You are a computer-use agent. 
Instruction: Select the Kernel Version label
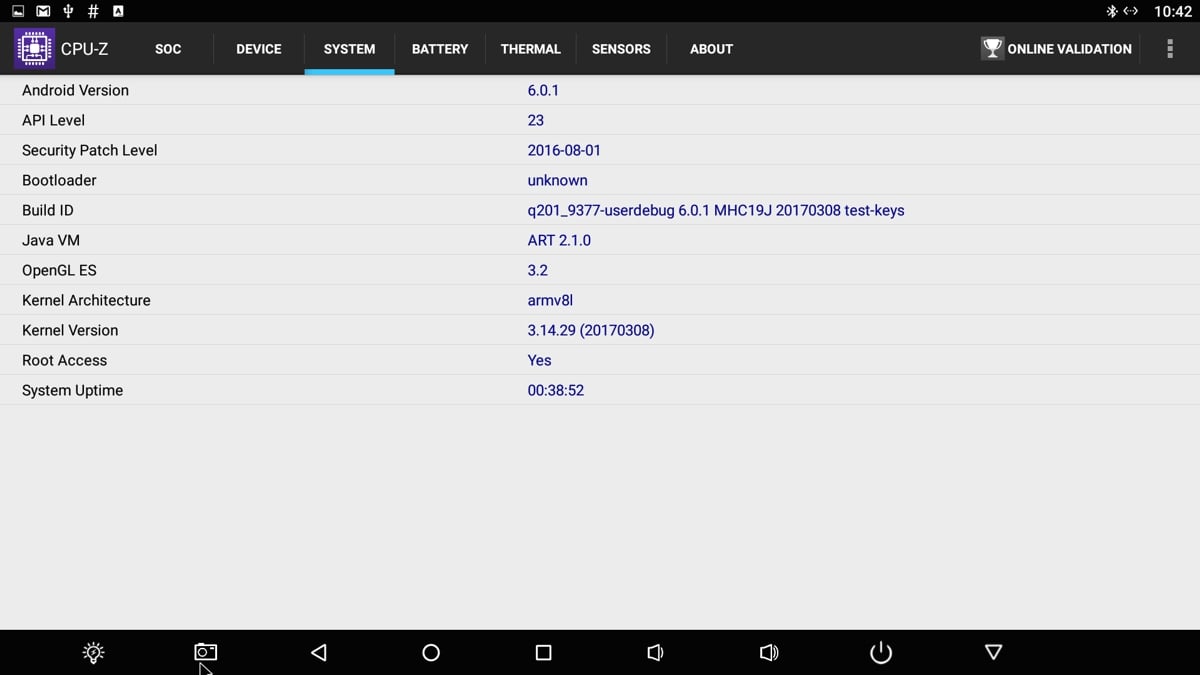[70, 330]
